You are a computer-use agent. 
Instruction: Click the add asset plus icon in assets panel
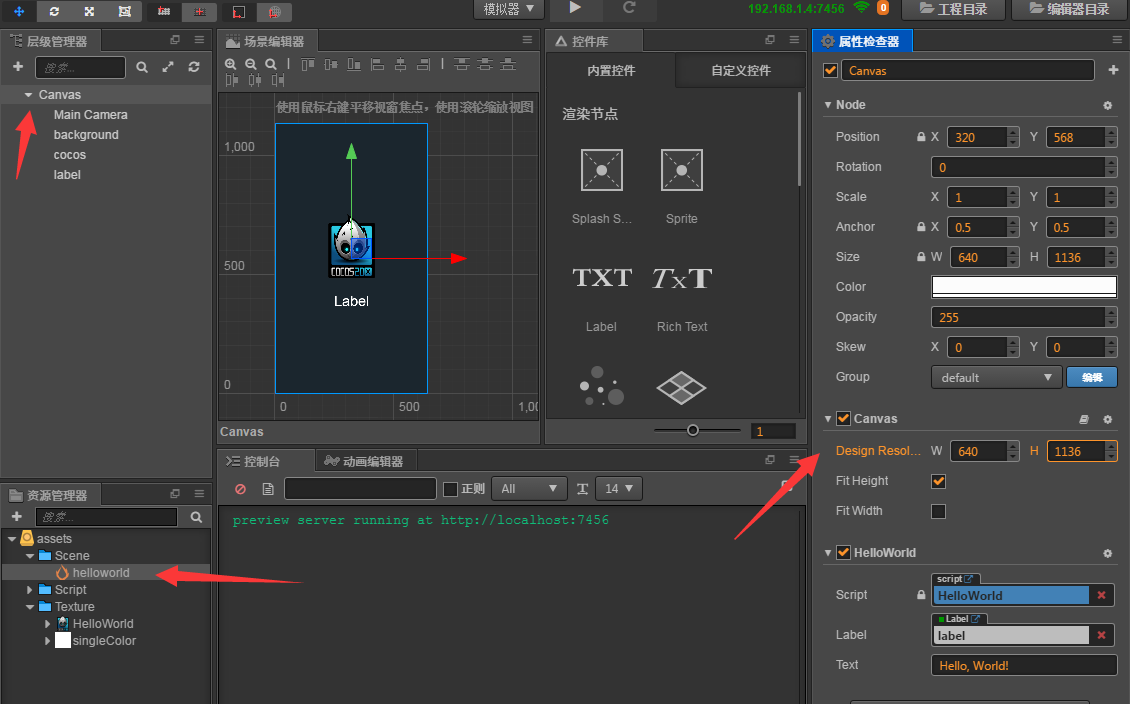(x=17, y=517)
